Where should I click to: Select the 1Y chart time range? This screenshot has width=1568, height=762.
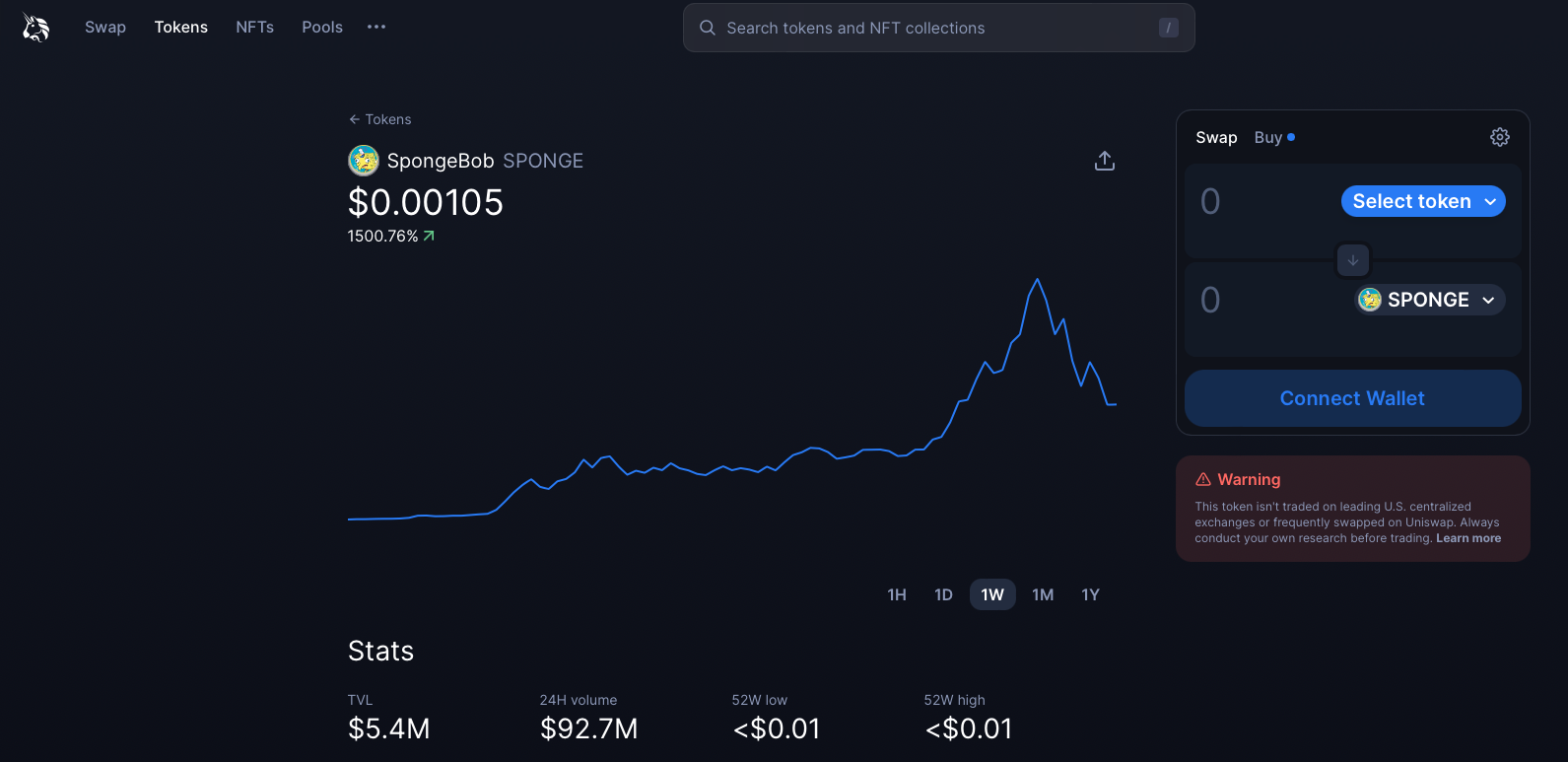(x=1090, y=594)
